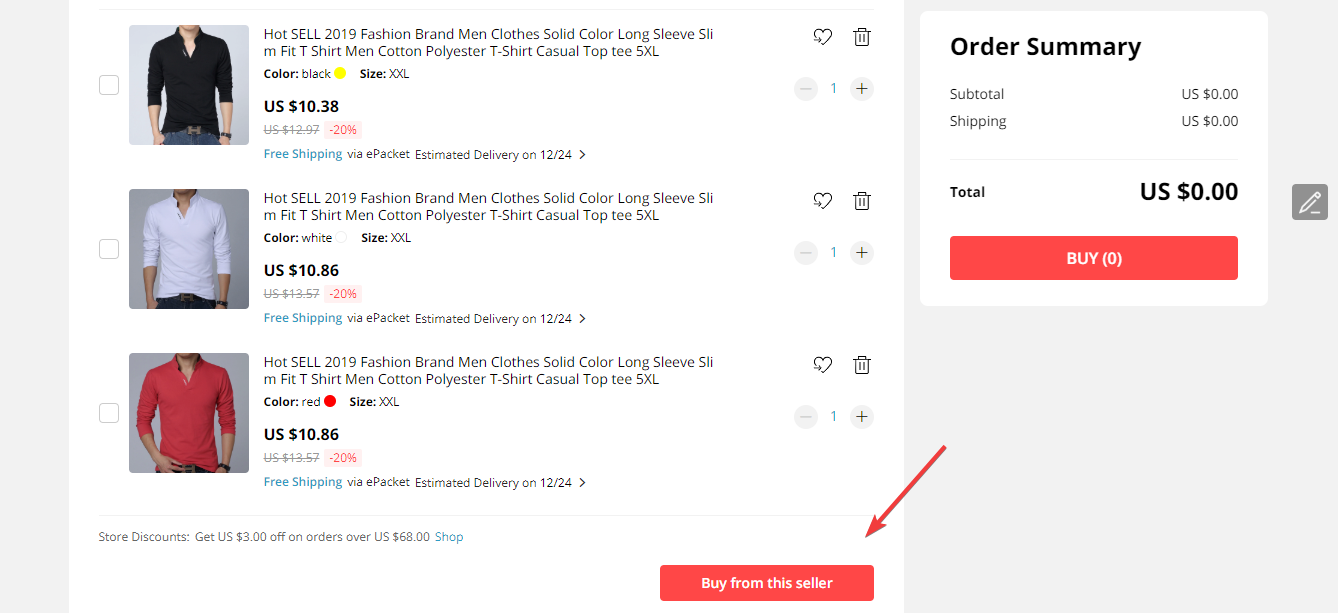
Task: Click the red color swatch
Action: pos(330,402)
